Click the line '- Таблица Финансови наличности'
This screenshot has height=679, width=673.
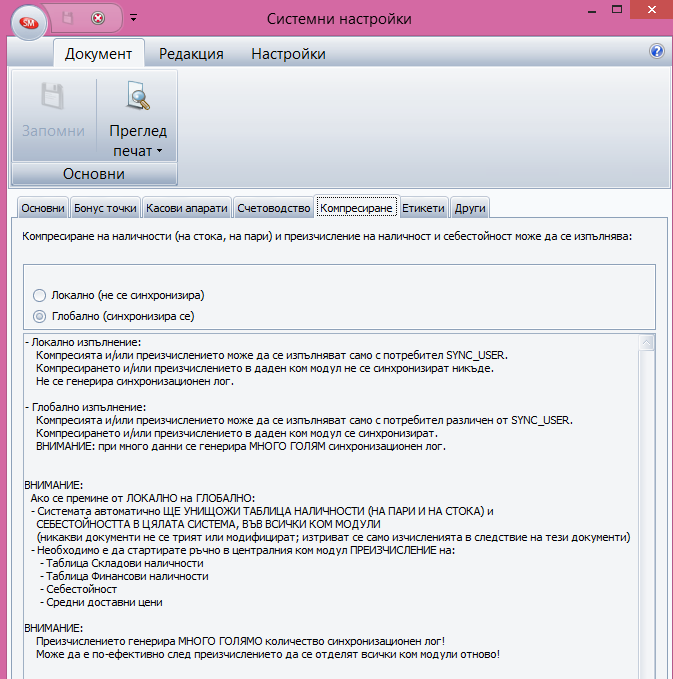(x=124, y=576)
